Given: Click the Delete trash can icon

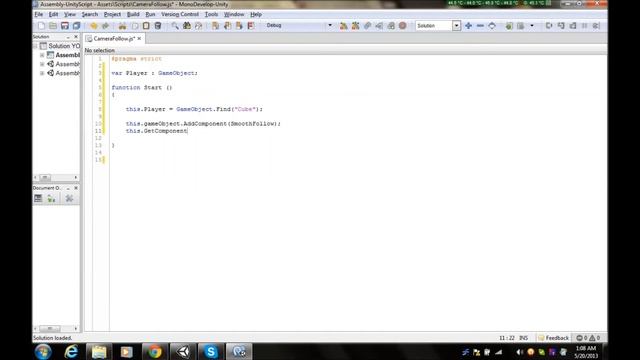Looking at the screenshot, I should 158,26.
